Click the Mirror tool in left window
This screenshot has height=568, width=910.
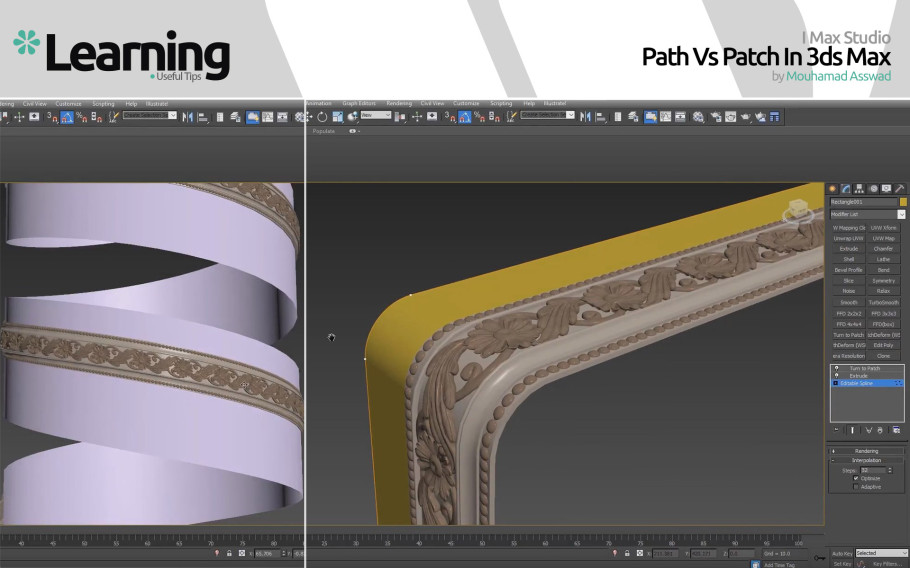coord(187,117)
